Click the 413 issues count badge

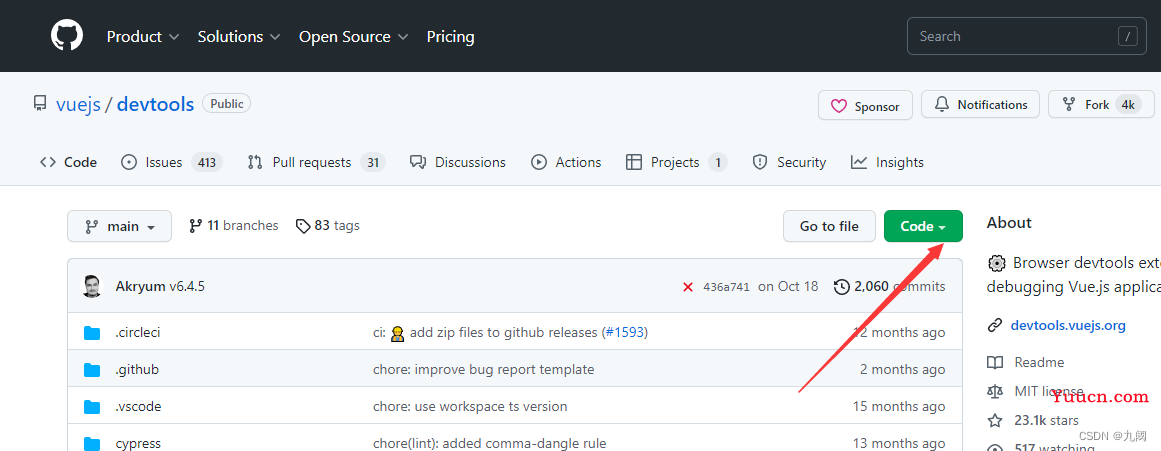207,162
